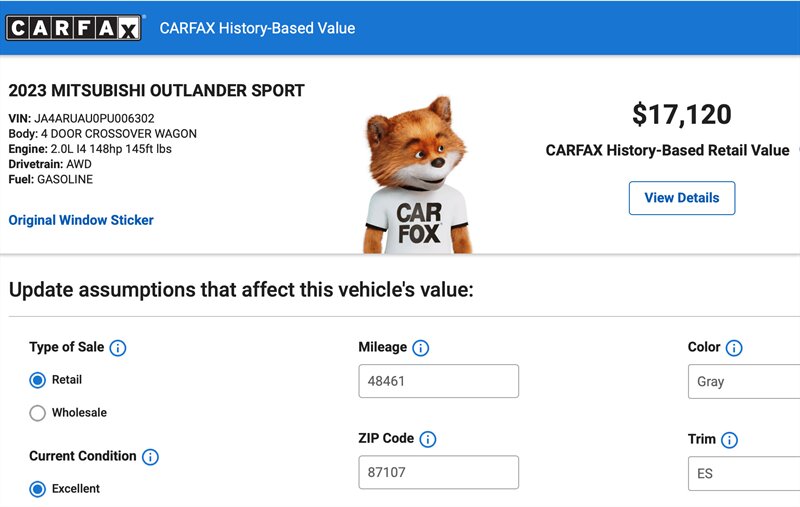This screenshot has height=507, width=800.
Task: Expand the Trim dropdown showing ES
Action: coord(743,473)
